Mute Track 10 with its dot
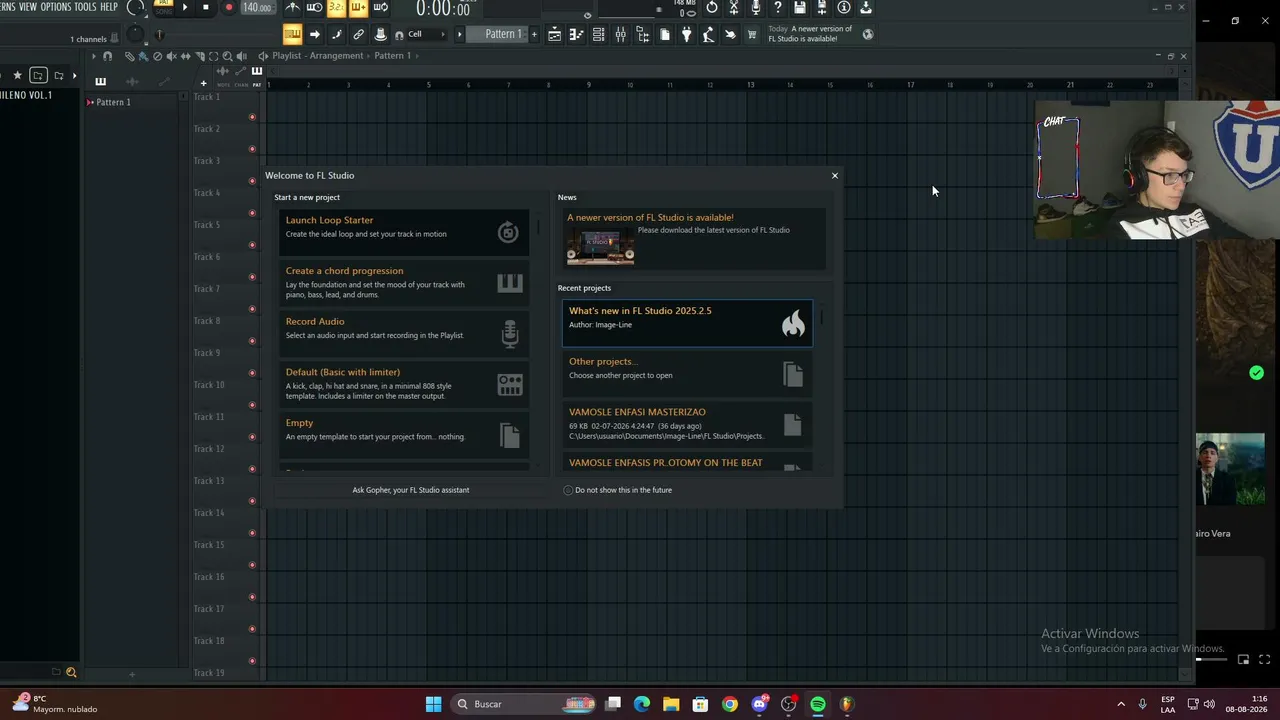 point(252,405)
